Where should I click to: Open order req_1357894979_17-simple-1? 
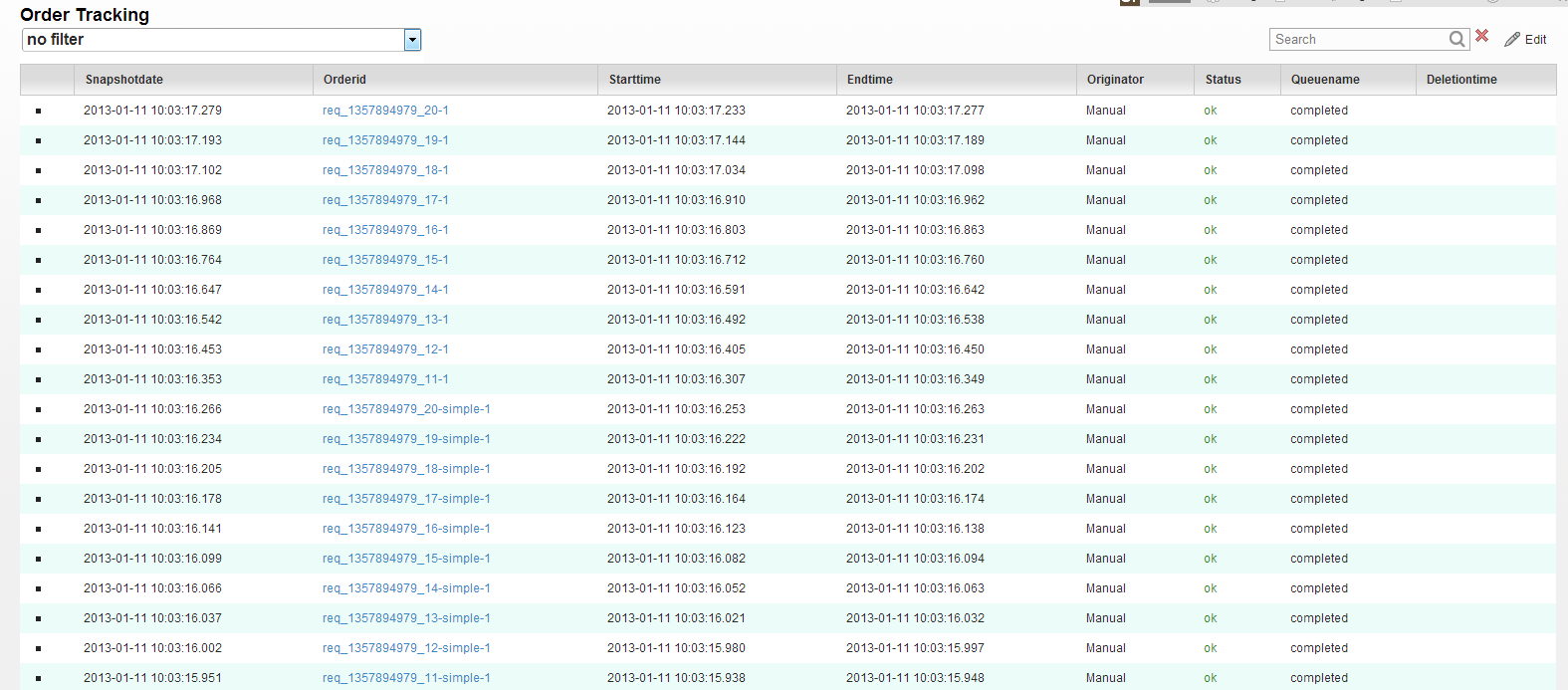coord(406,499)
